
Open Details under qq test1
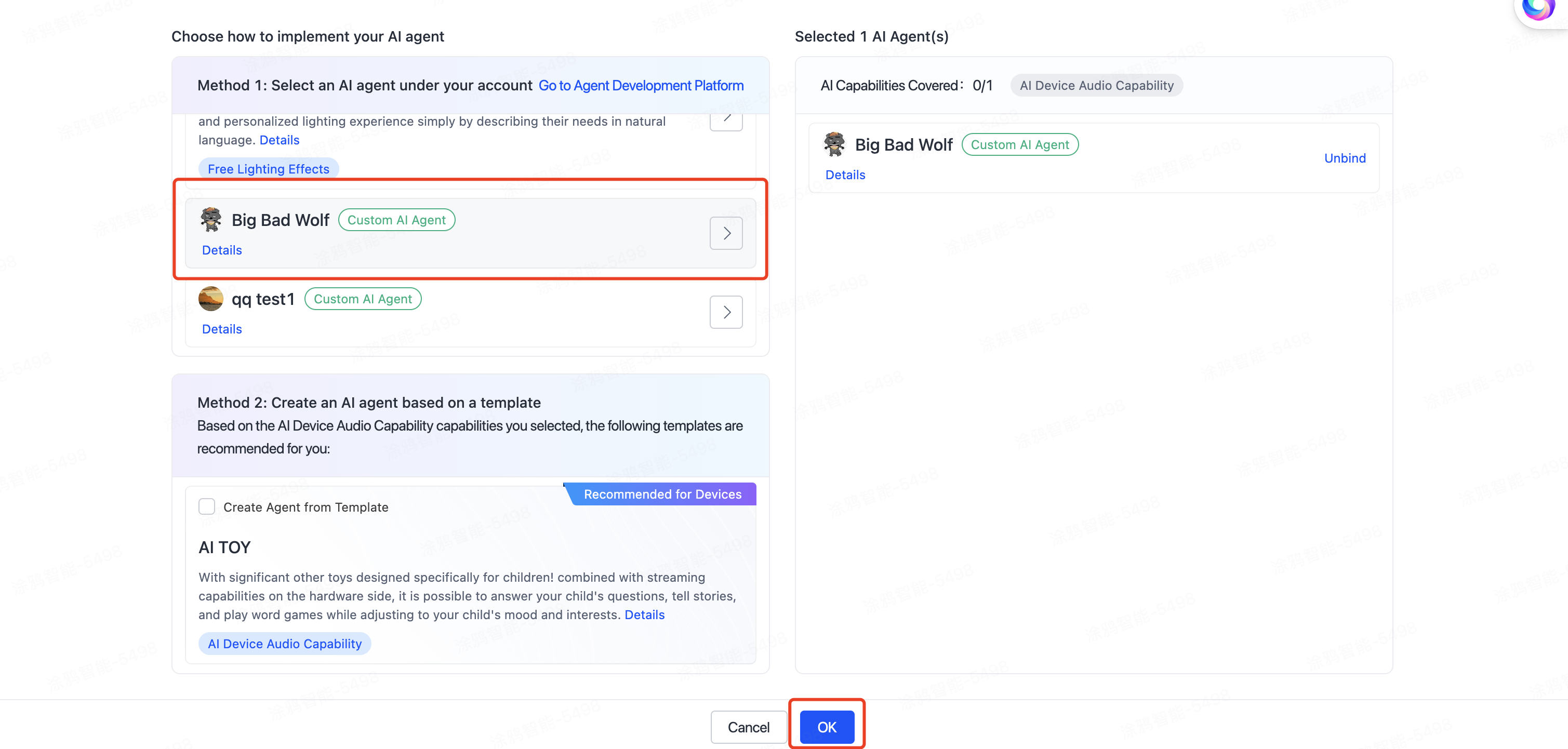click(221, 329)
